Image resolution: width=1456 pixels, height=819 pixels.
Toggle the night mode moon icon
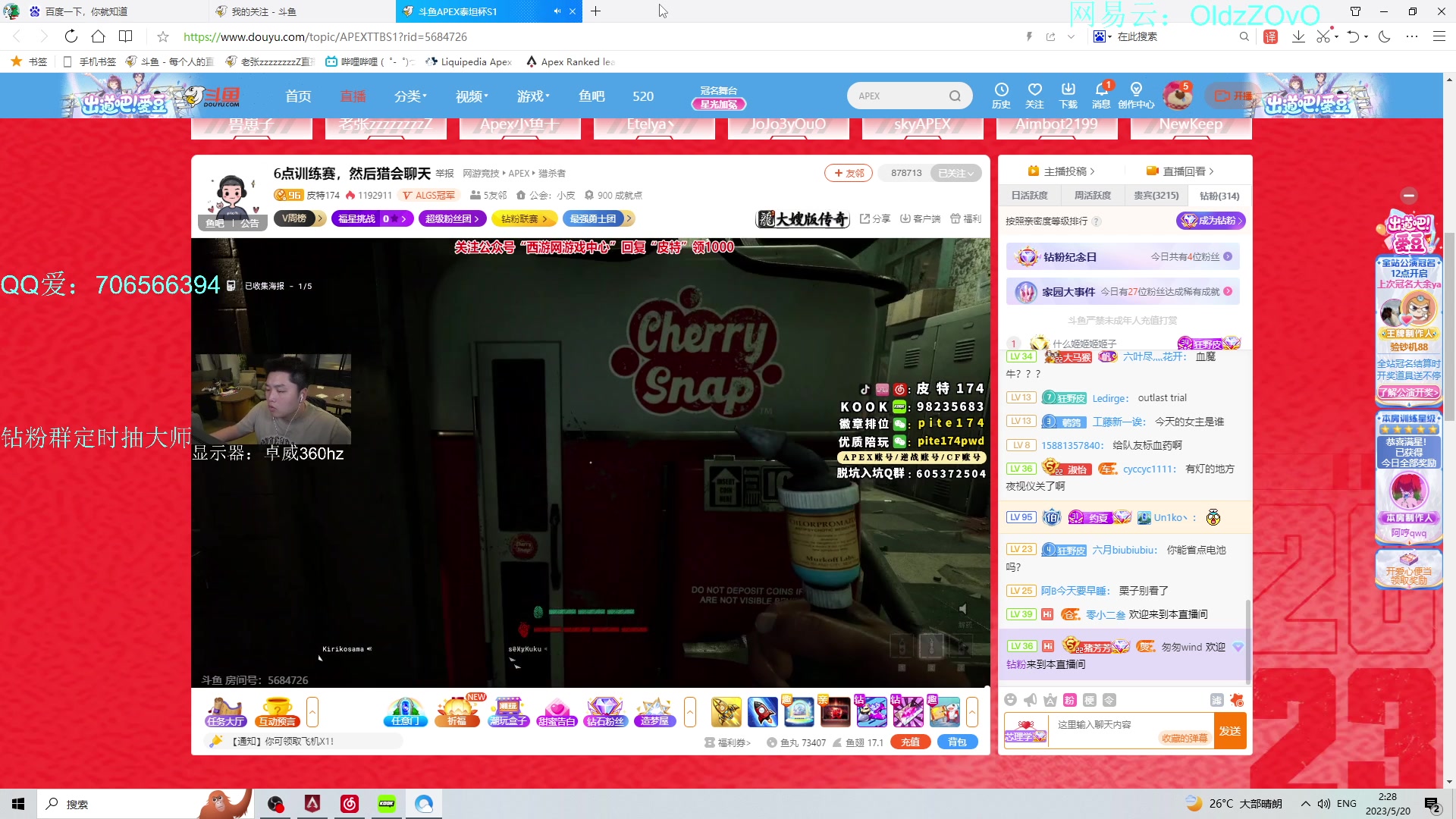coord(1385,36)
